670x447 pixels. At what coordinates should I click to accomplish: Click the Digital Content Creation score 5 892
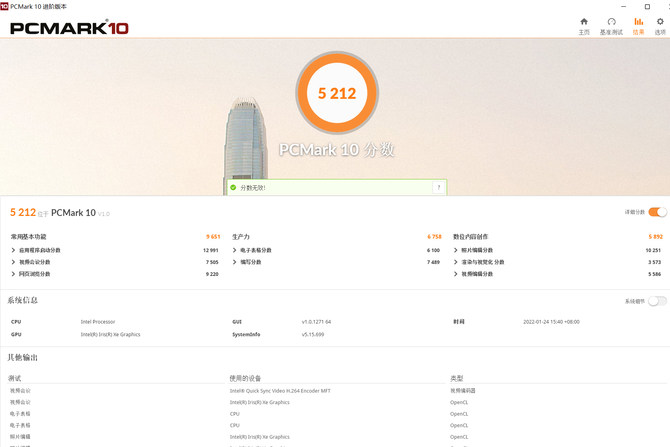click(x=655, y=237)
